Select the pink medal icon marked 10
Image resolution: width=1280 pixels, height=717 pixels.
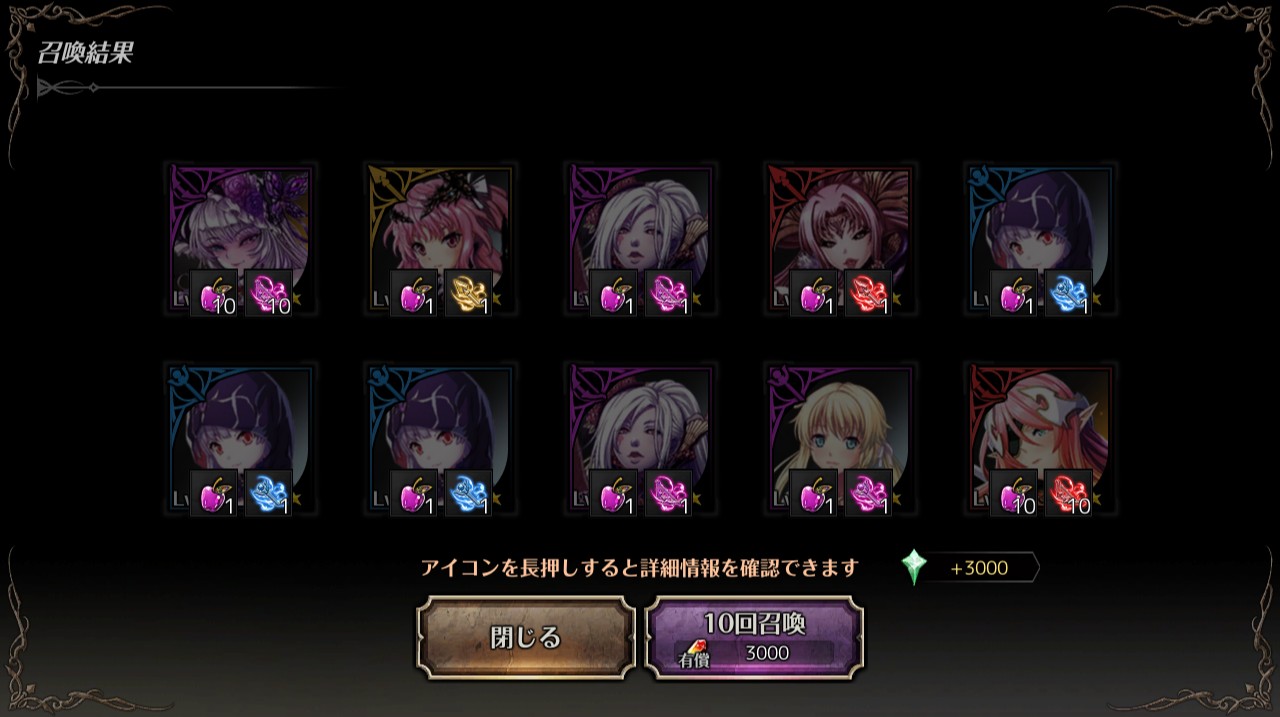tap(268, 293)
